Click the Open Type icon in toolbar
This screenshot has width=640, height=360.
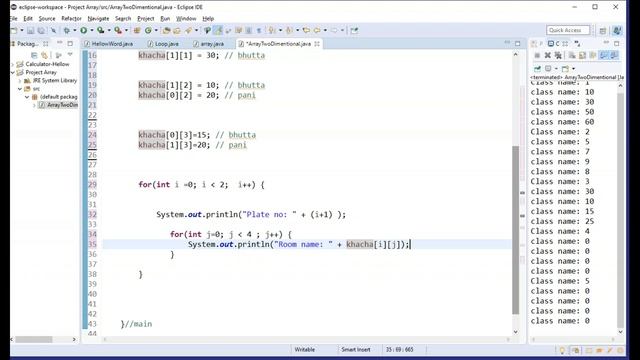tap(166, 30)
